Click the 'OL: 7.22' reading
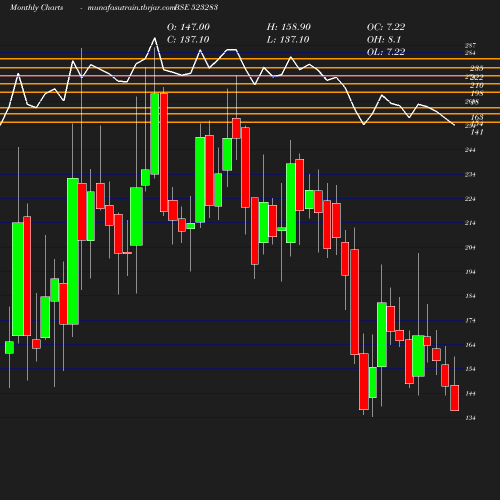500x500 pixels. coord(386,52)
